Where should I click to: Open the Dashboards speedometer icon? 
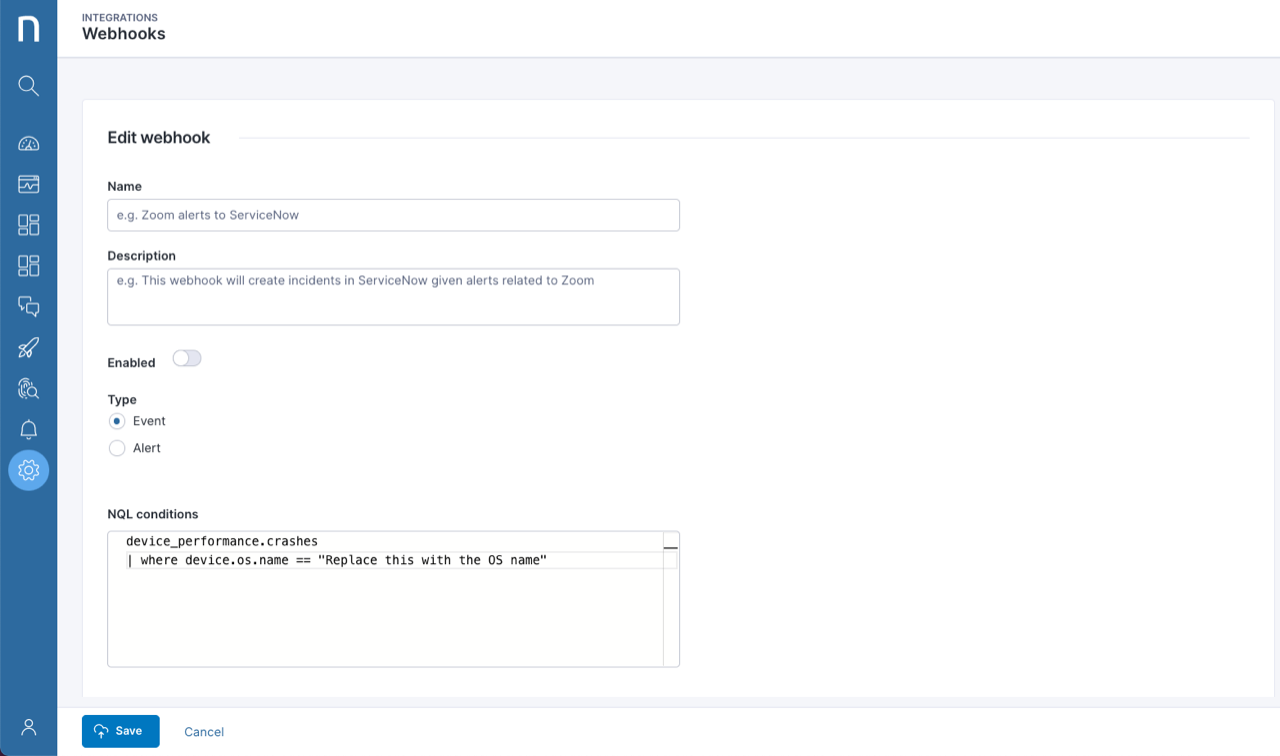point(28,143)
